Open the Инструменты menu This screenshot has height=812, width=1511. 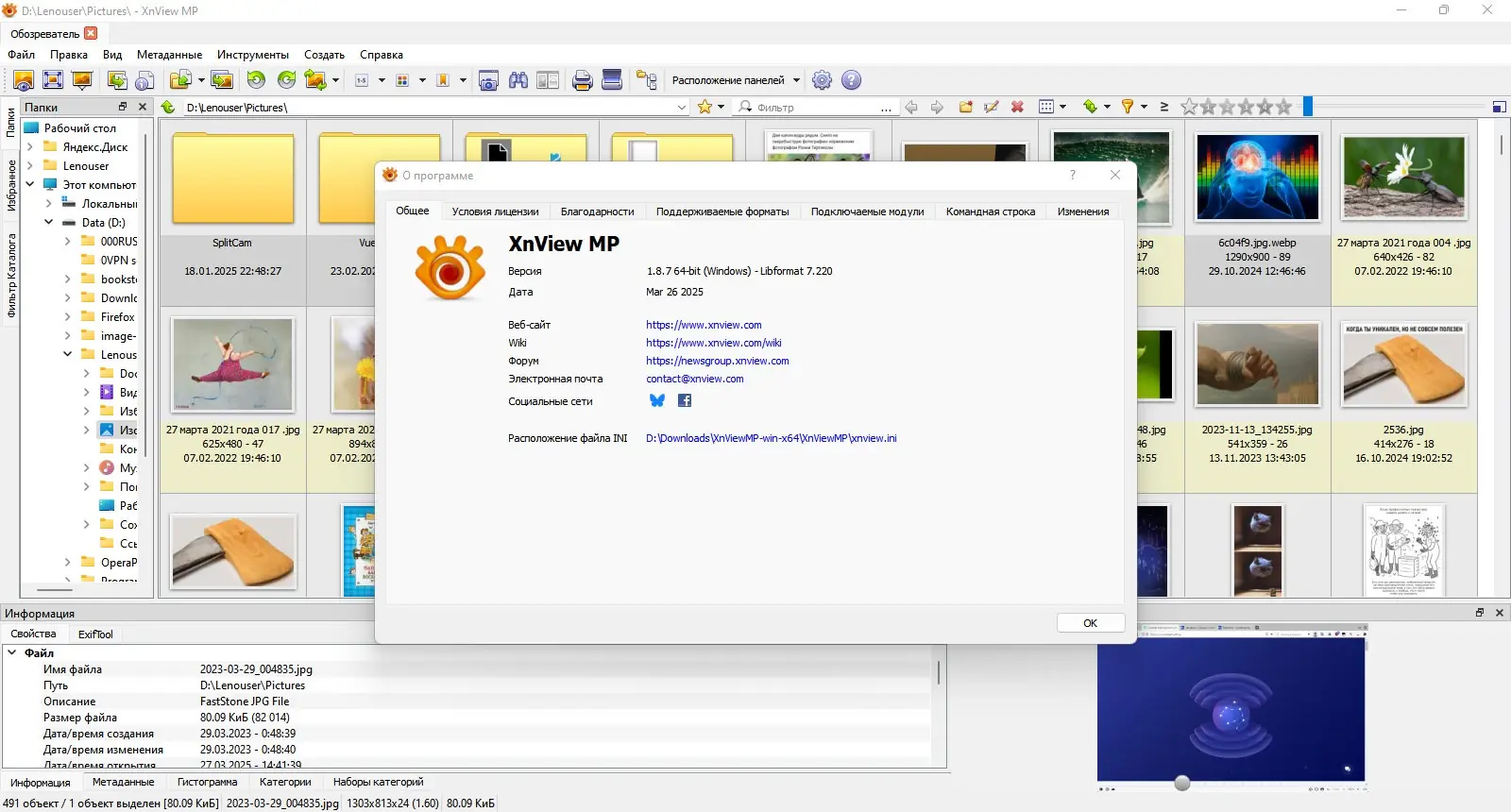pyautogui.click(x=253, y=55)
